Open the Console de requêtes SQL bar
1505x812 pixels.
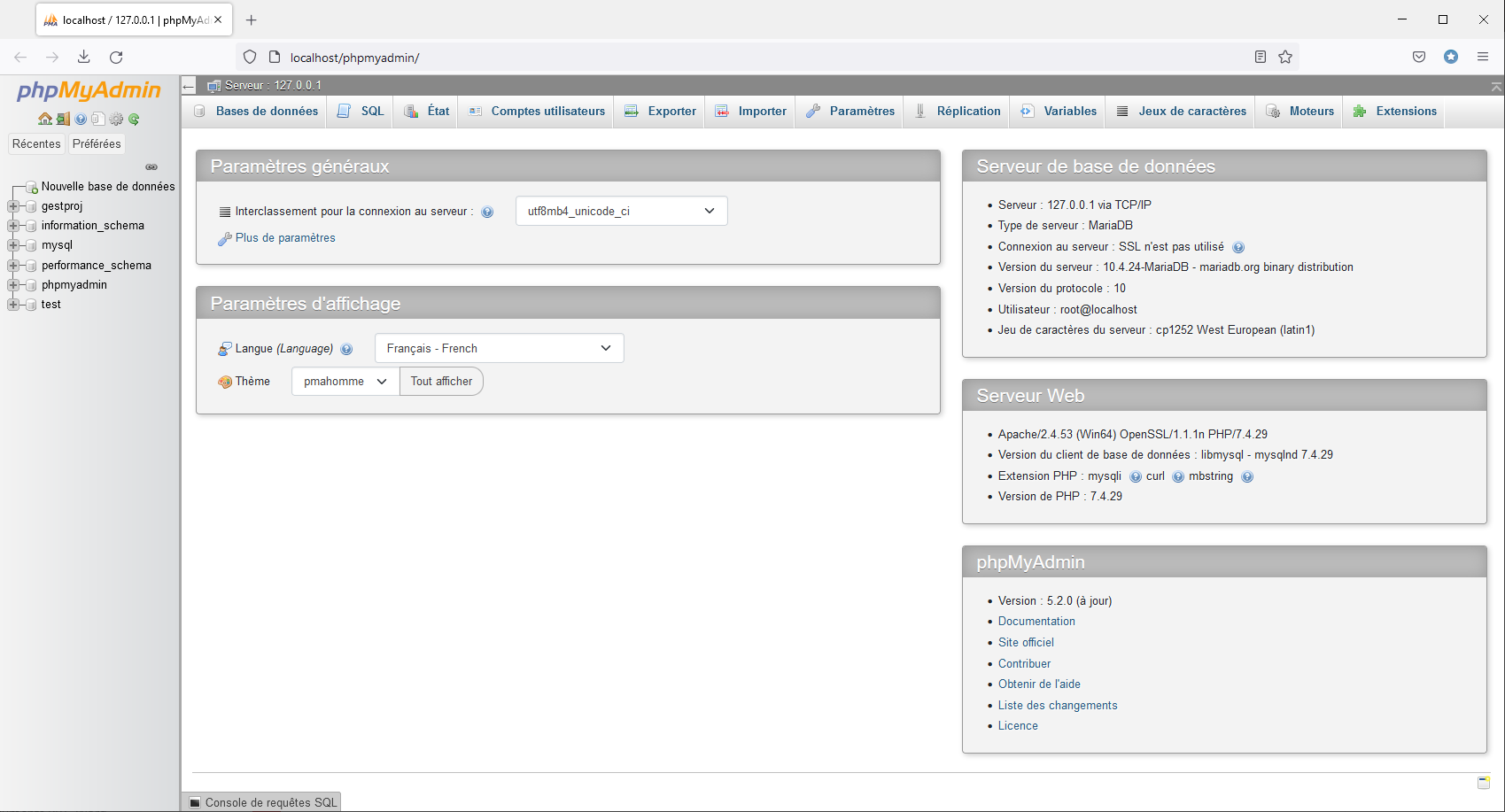click(x=263, y=802)
